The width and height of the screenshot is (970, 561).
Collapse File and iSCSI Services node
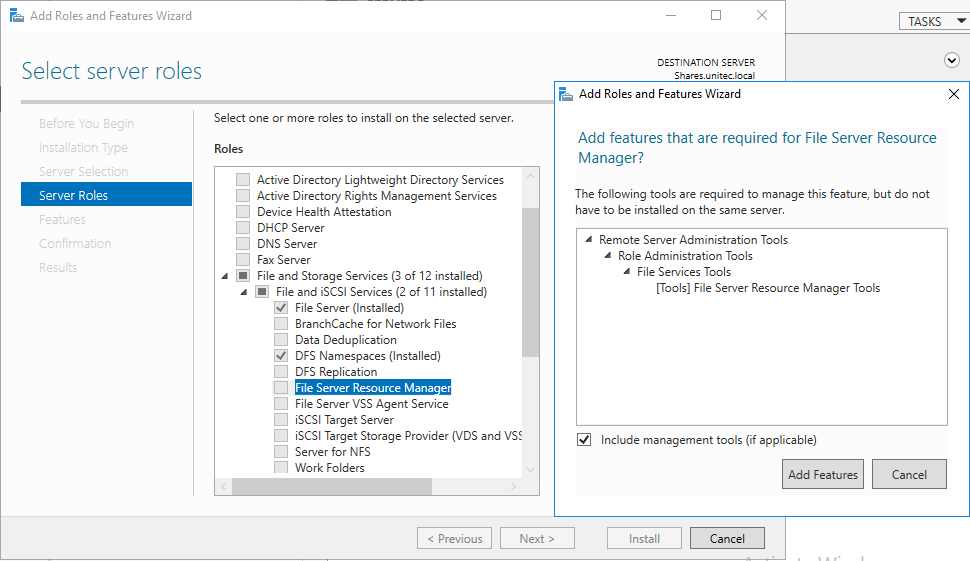pyautogui.click(x=243, y=292)
